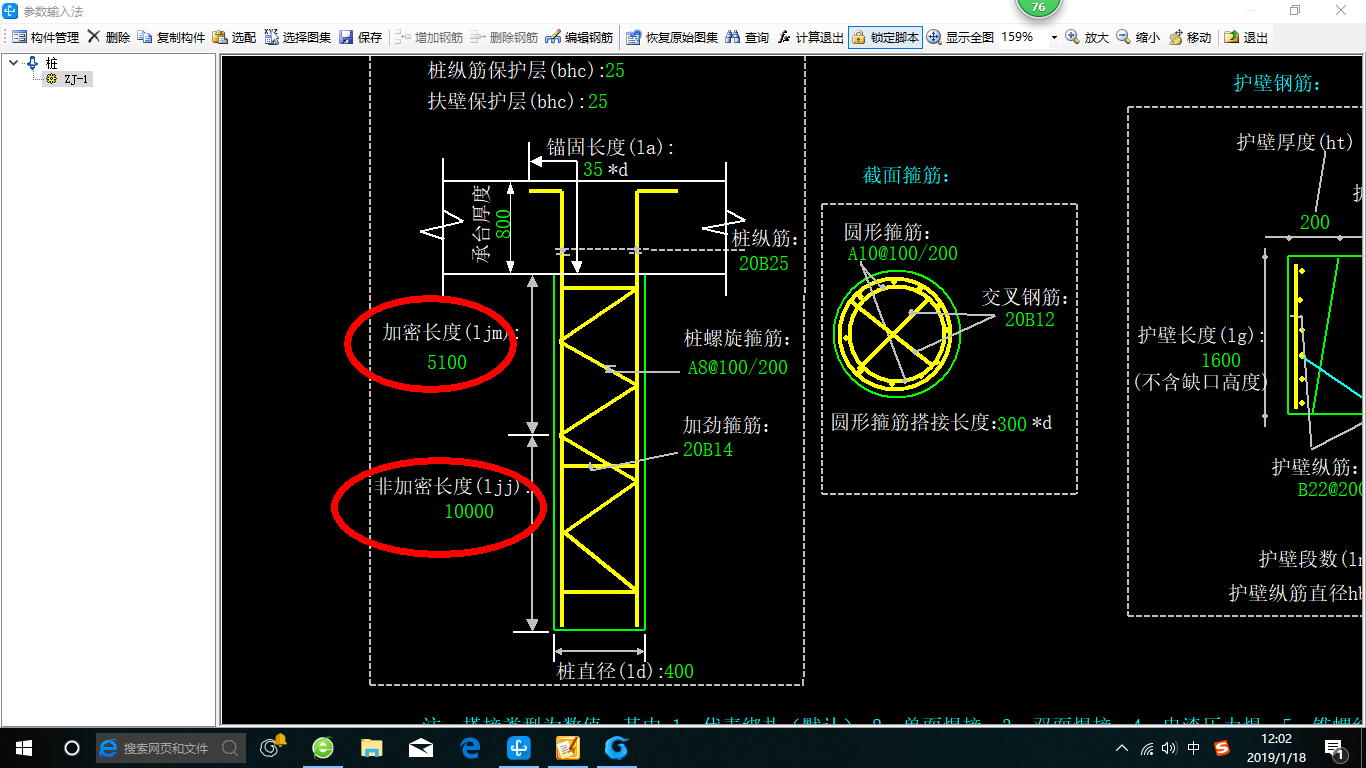Collapse the 桩 tree node

tap(13, 62)
